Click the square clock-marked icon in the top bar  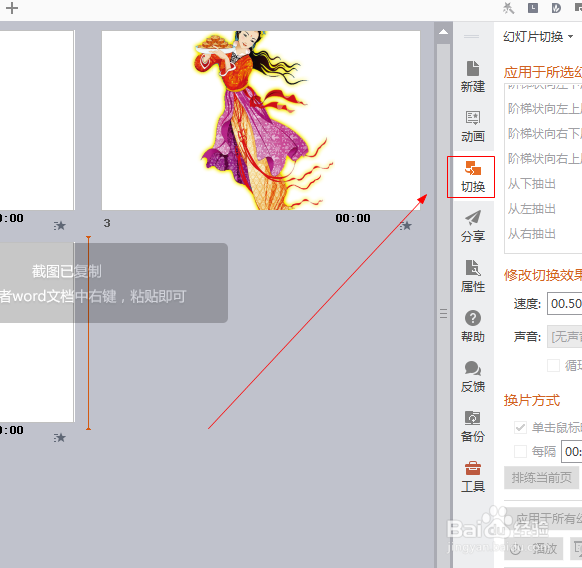(x=533, y=8)
